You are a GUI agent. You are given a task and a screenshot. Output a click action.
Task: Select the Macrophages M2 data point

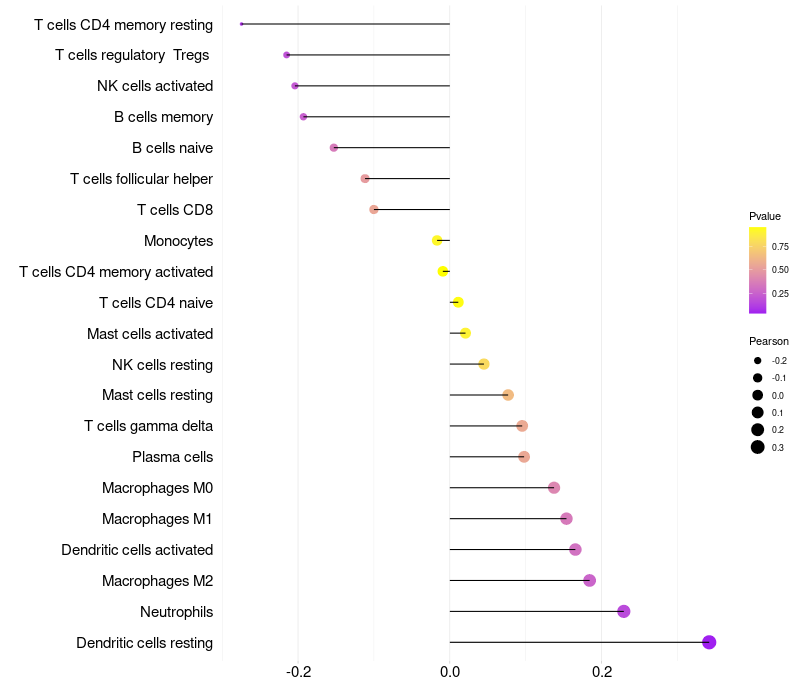point(589,580)
